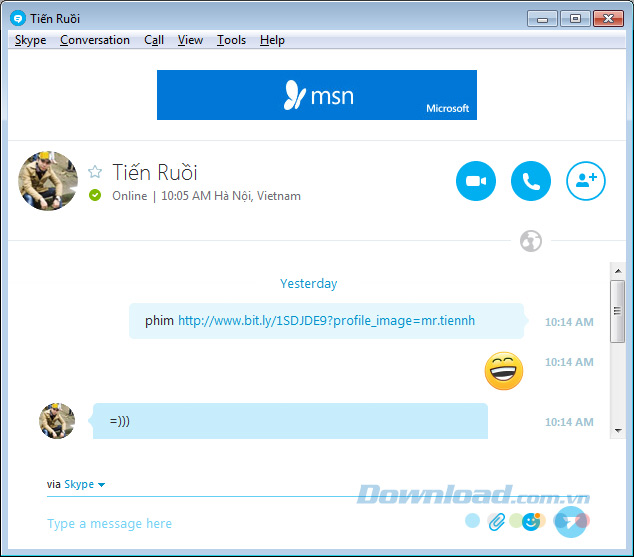Screen dimensions: 634x557
Task: Start a video call with Tiến Ruồi
Action: pos(476,181)
